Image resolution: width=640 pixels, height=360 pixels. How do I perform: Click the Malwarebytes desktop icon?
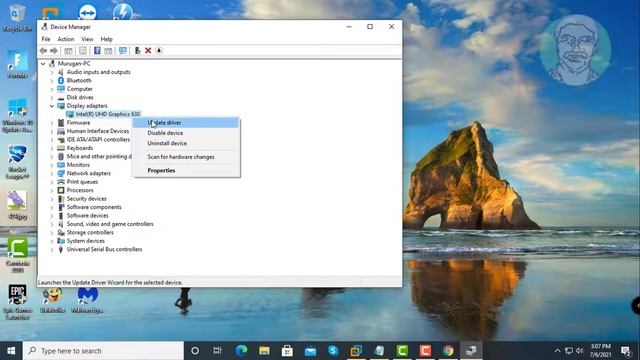point(87,300)
